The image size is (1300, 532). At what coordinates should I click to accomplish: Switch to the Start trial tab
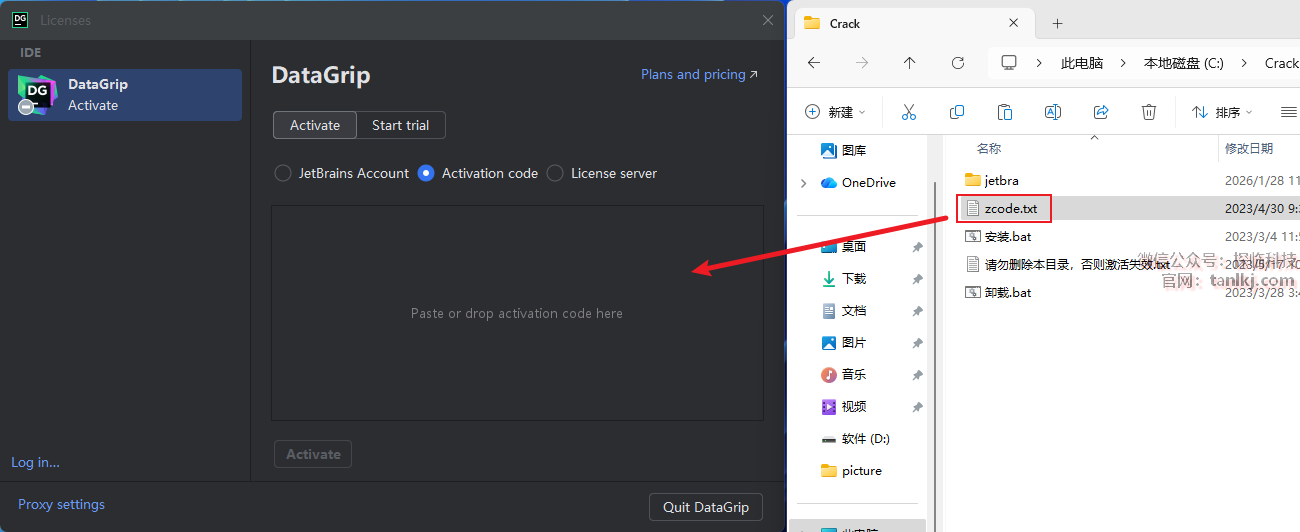click(x=400, y=125)
